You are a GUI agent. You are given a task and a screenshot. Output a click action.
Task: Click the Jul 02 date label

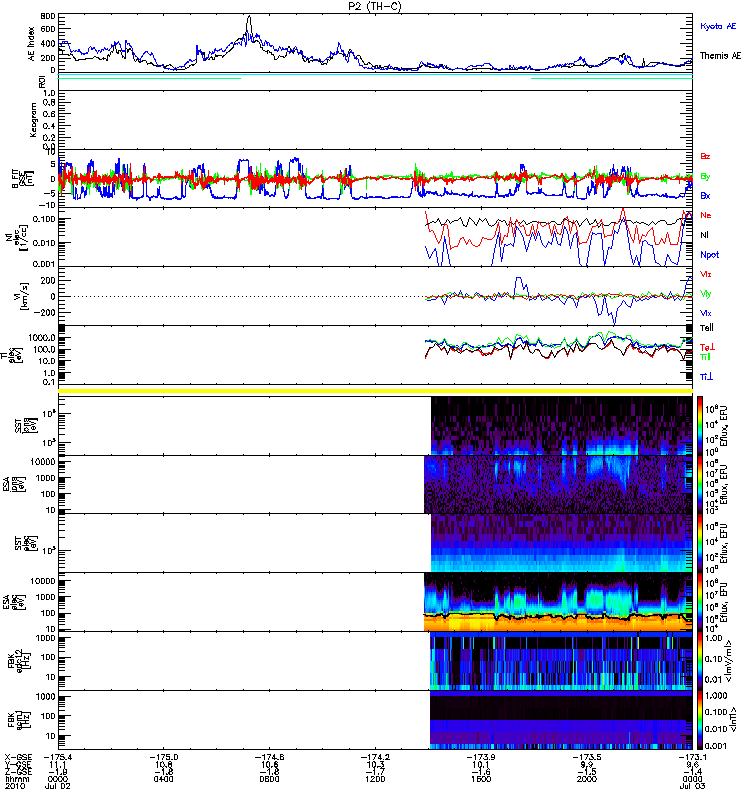[57, 787]
